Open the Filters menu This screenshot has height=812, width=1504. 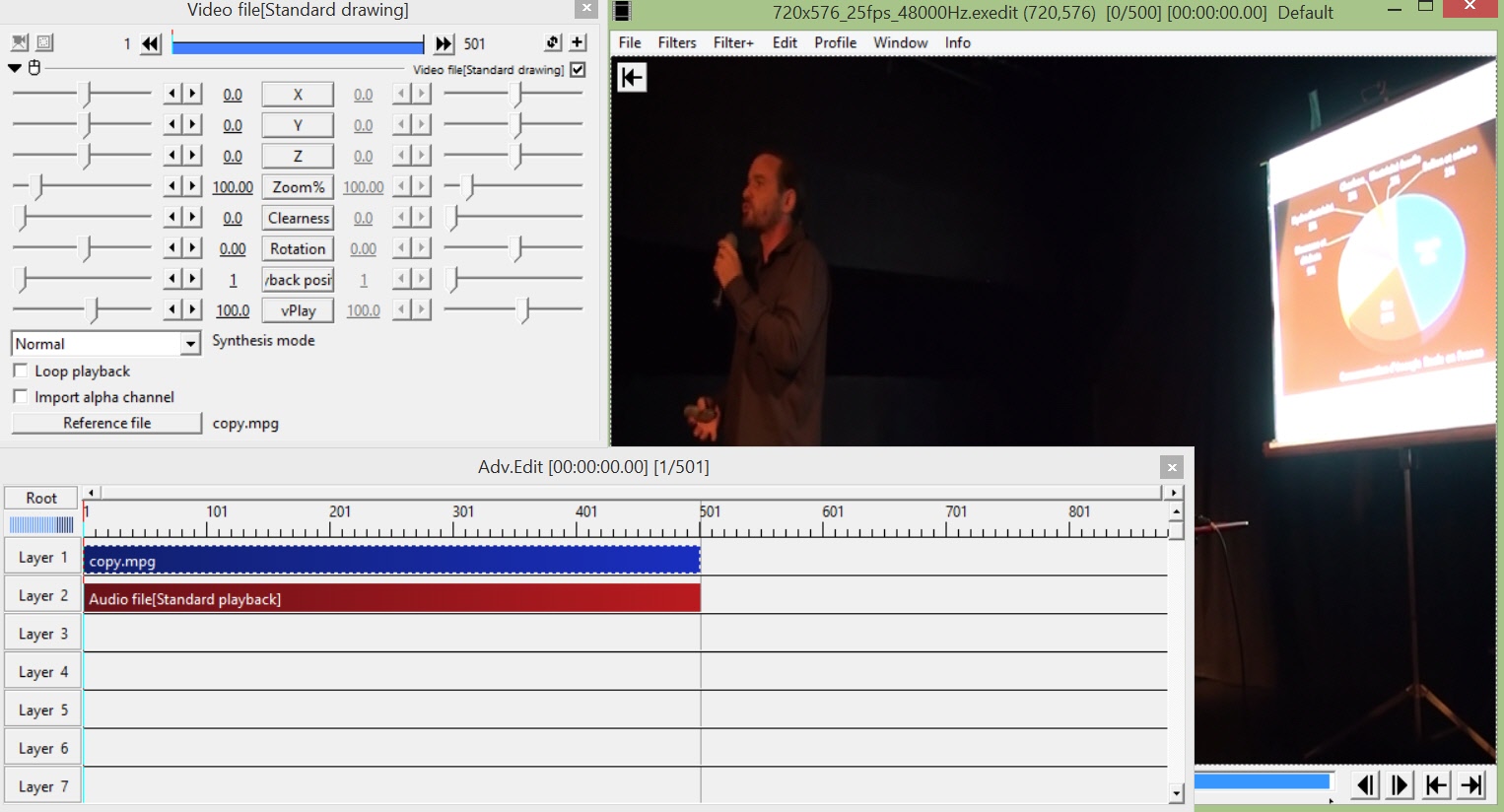coord(677,42)
